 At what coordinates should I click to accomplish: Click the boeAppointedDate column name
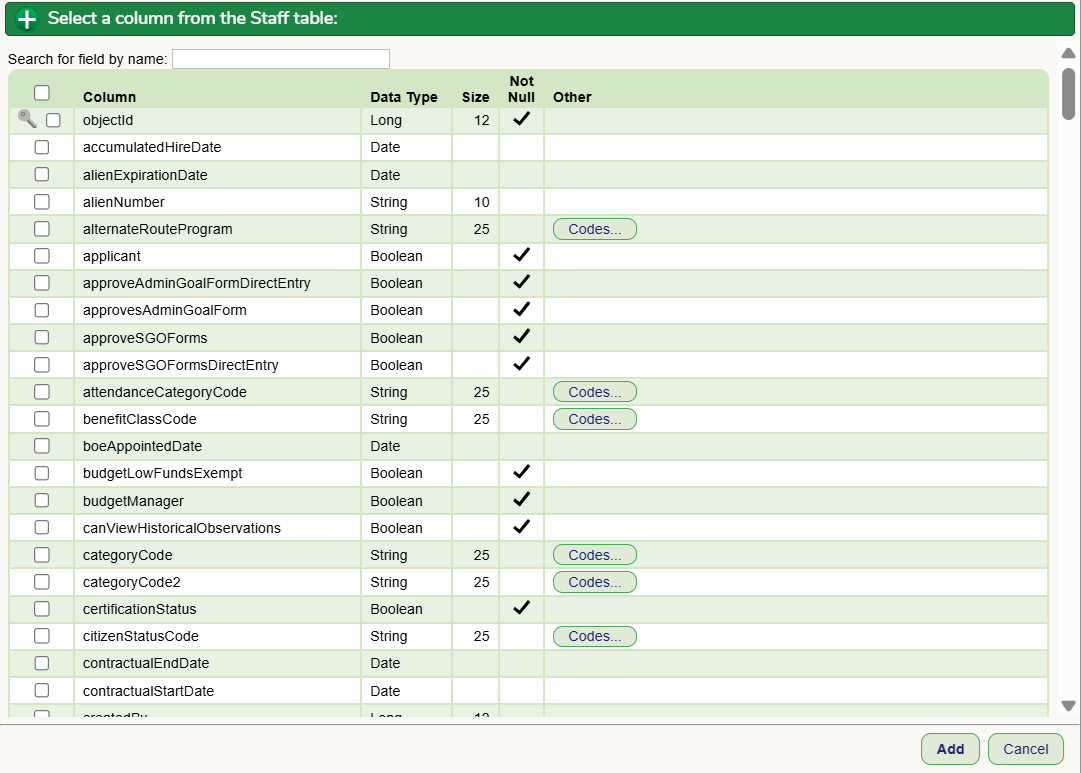[x=143, y=446]
